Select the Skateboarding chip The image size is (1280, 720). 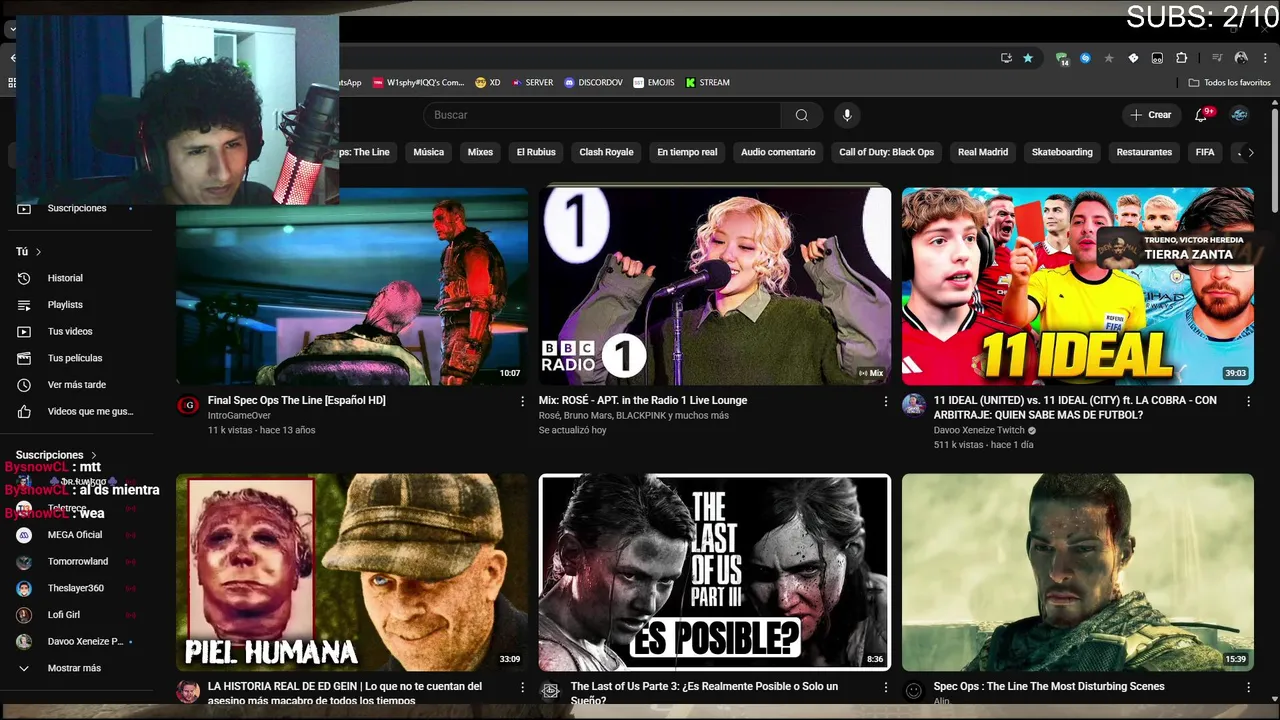click(x=1062, y=152)
